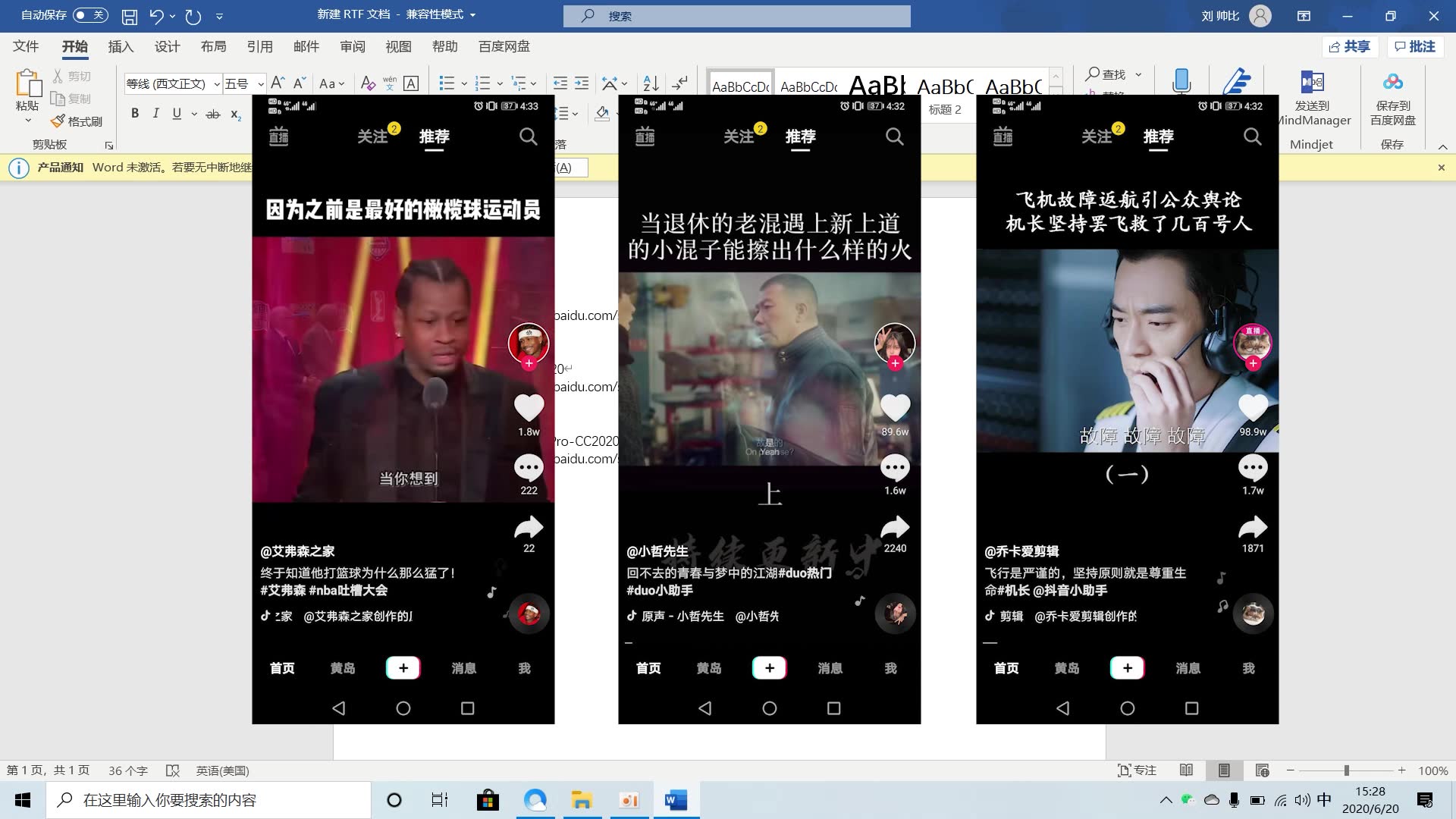Switch to the 布局 ribbon tab
1456x819 pixels.
click(x=213, y=46)
